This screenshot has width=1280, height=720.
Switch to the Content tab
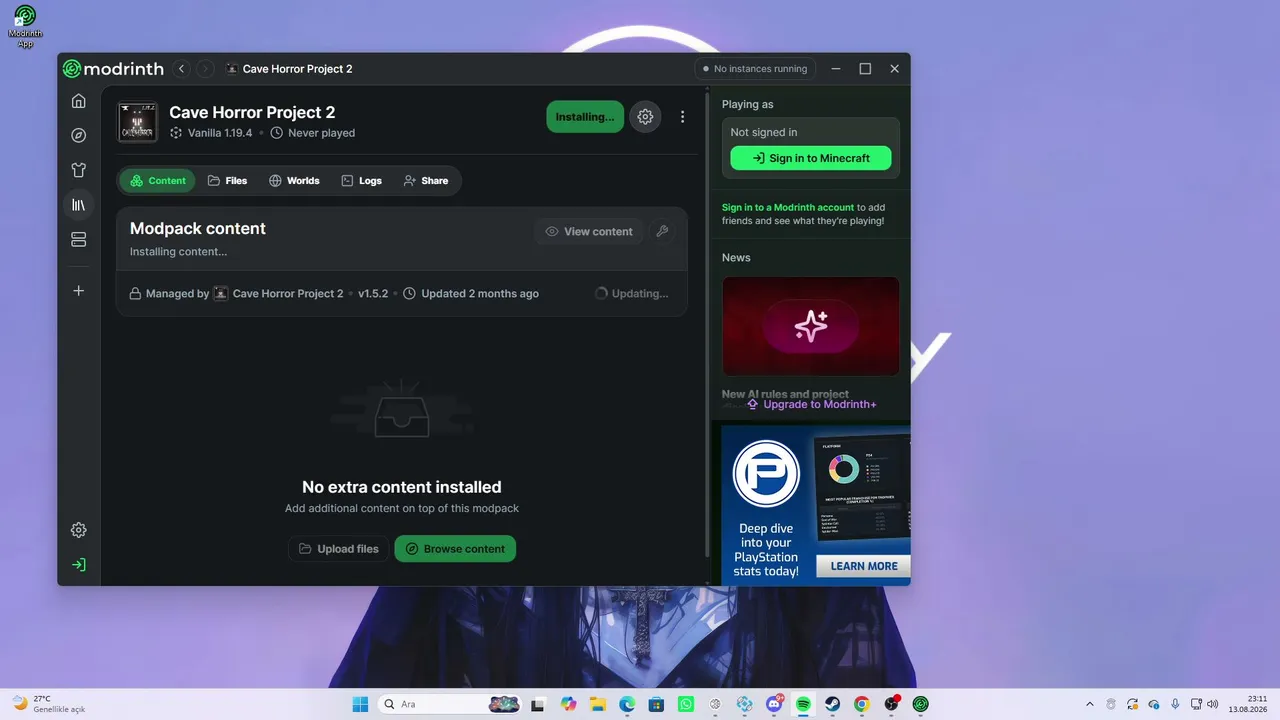point(158,181)
